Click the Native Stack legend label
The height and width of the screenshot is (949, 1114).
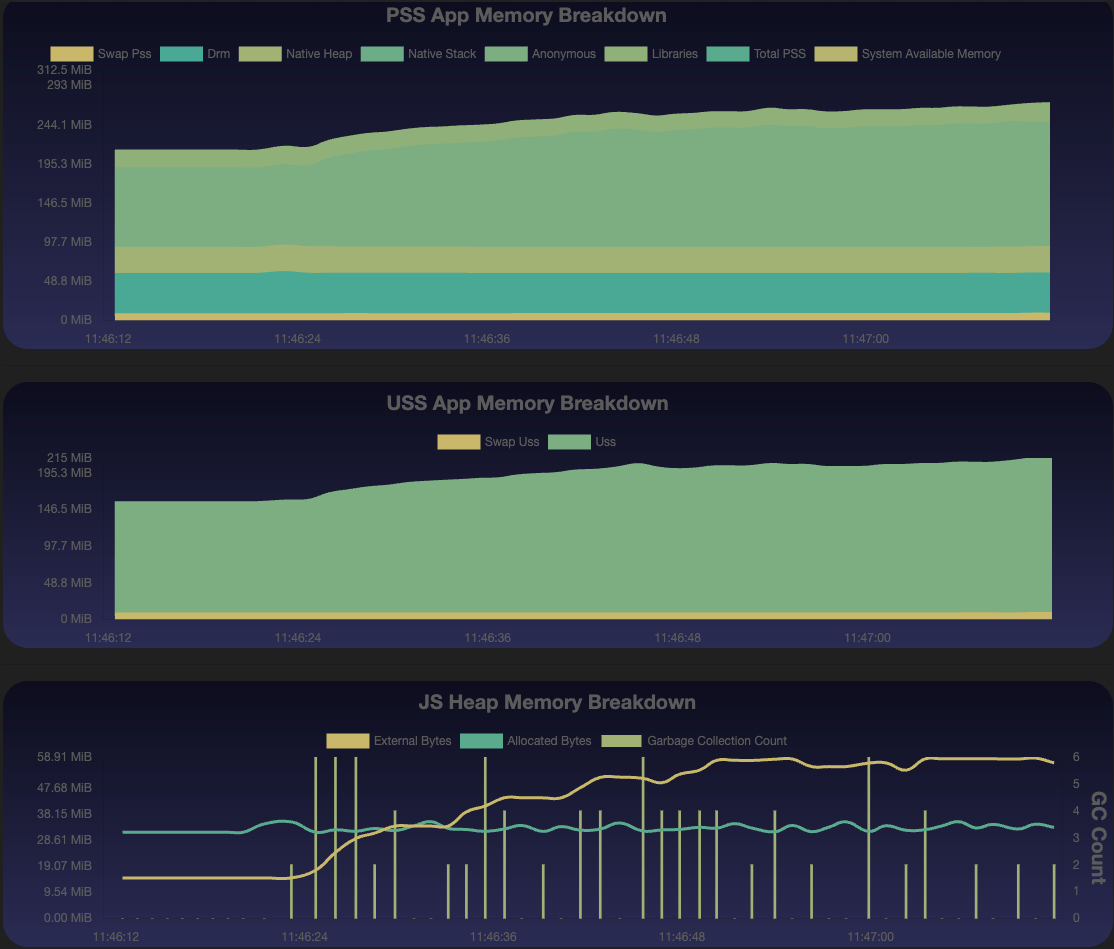point(441,54)
